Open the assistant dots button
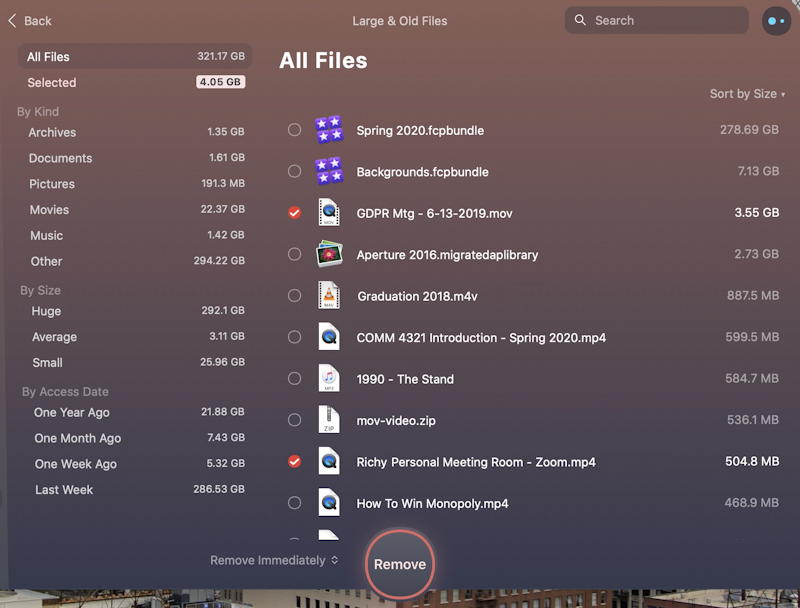 coord(776,21)
